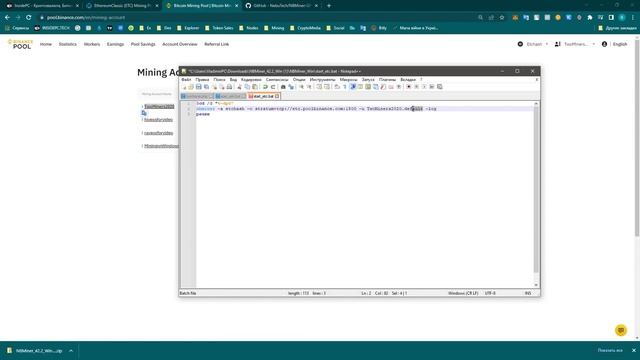Reload the page in Chrome

pyautogui.click(x=29, y=18)
